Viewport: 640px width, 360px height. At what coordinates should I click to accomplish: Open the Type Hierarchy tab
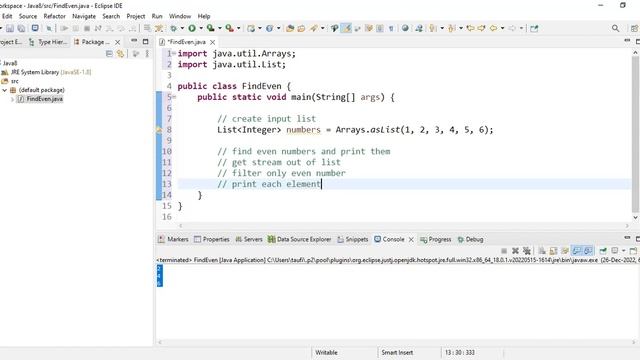click(x=48, y=42)
